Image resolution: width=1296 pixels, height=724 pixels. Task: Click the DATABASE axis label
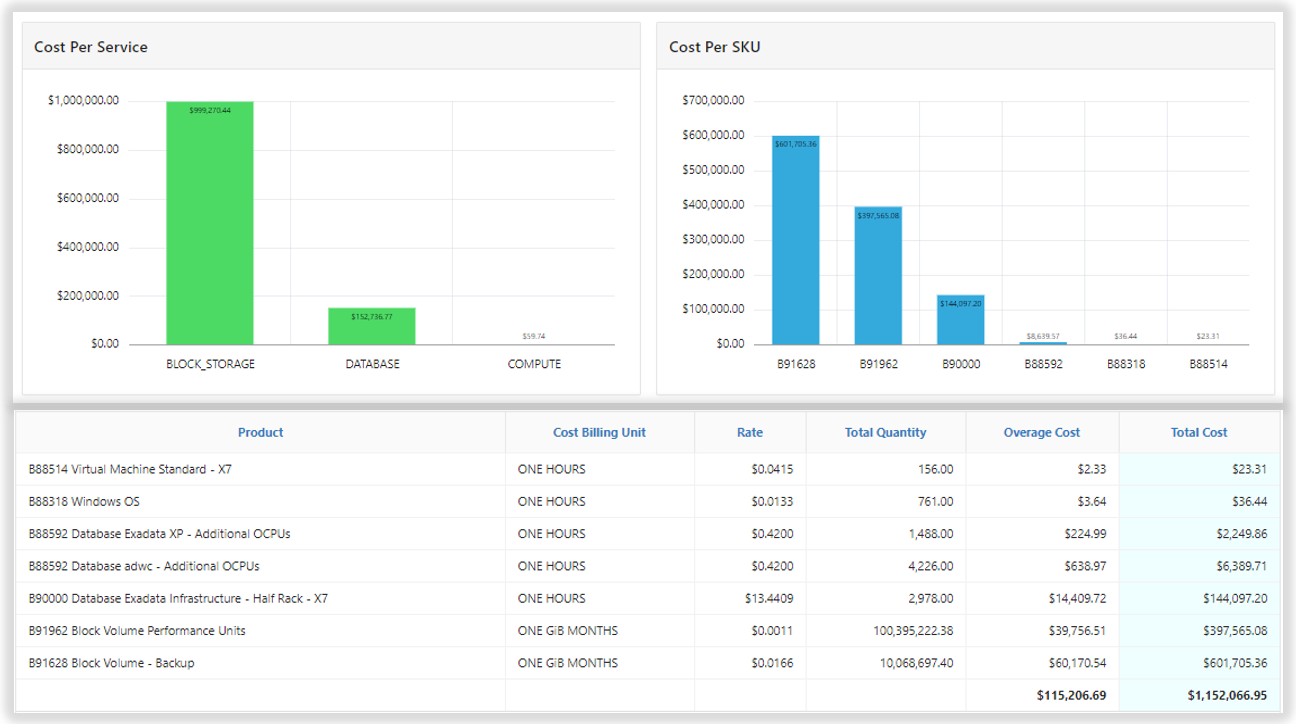tap(372, 364)
